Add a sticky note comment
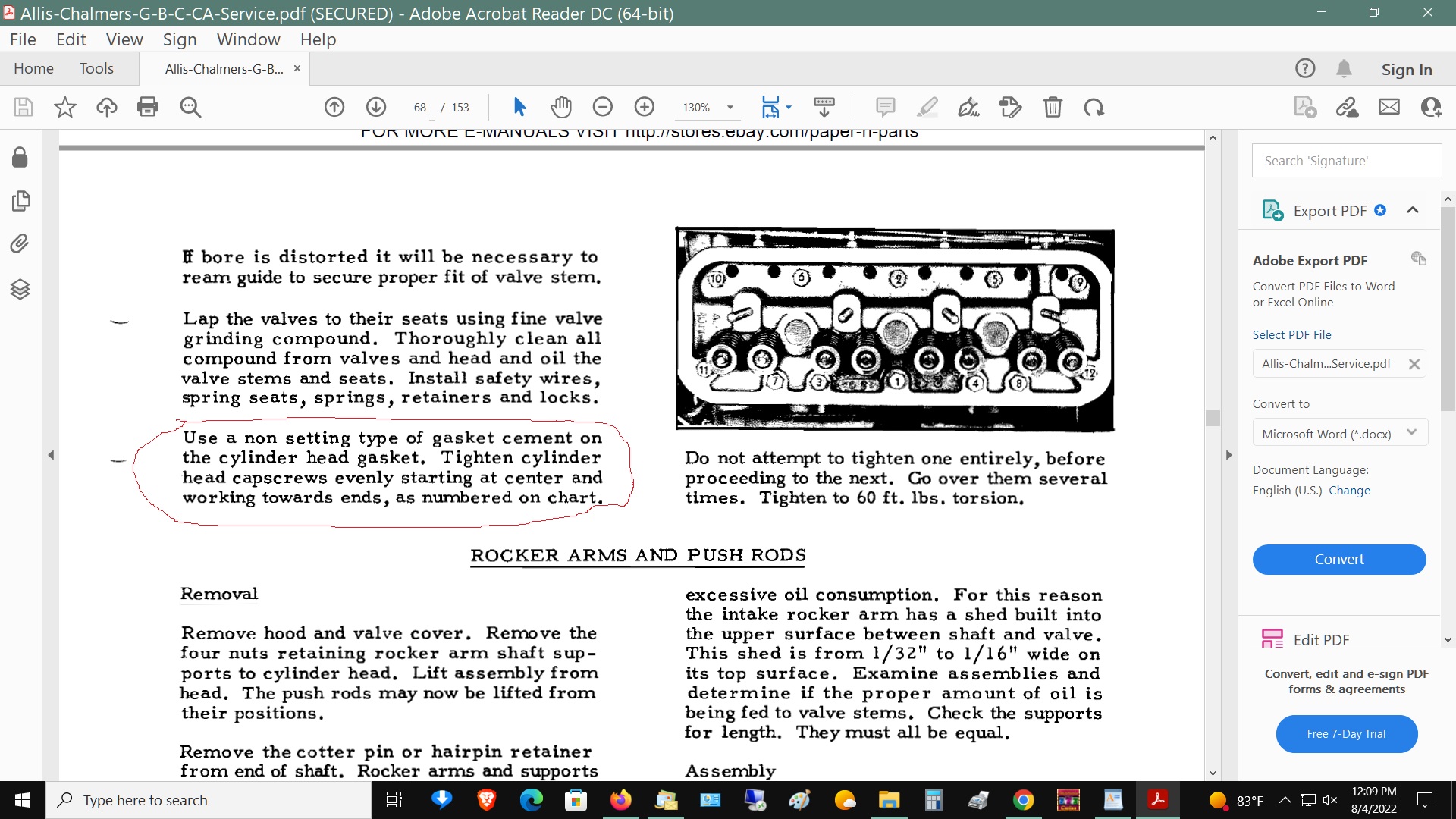The width and height of the screenshot is (1456, 819). 885,107
